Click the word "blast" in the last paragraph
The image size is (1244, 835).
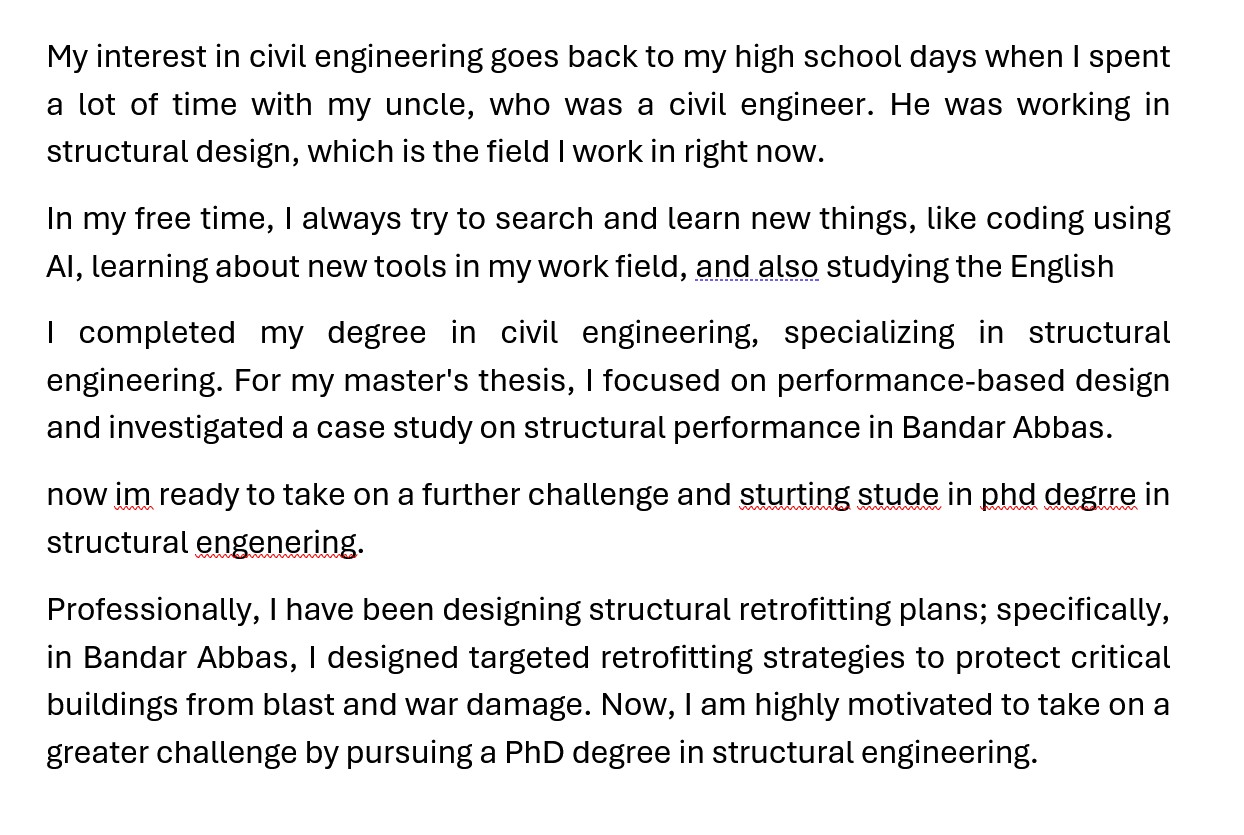(x=298, y=705)
